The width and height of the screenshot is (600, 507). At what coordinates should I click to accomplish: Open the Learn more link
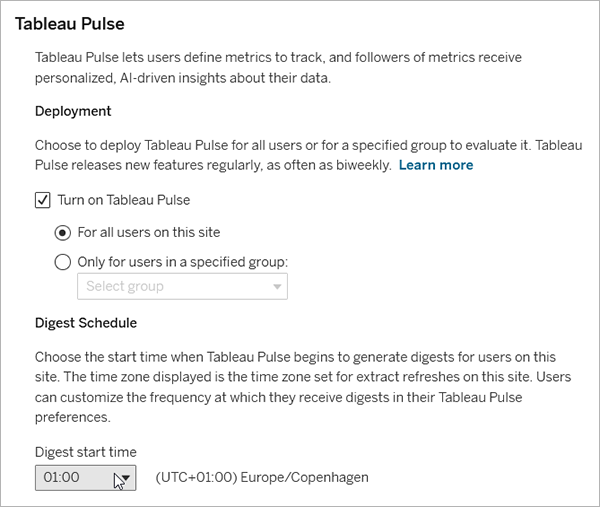click(x=435, y=164)
